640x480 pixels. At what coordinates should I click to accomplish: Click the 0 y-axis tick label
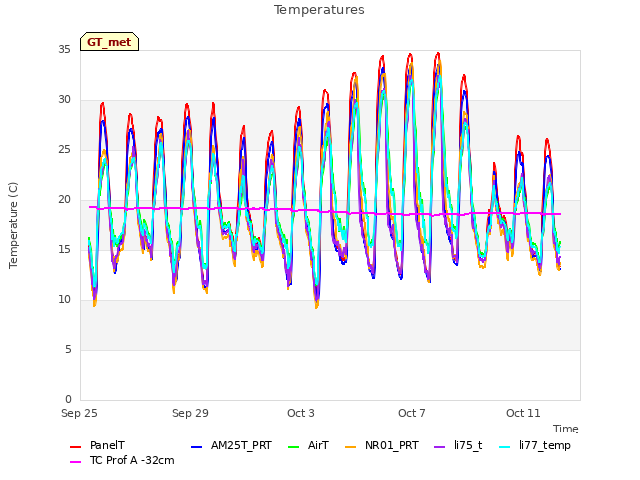[68, 400]
